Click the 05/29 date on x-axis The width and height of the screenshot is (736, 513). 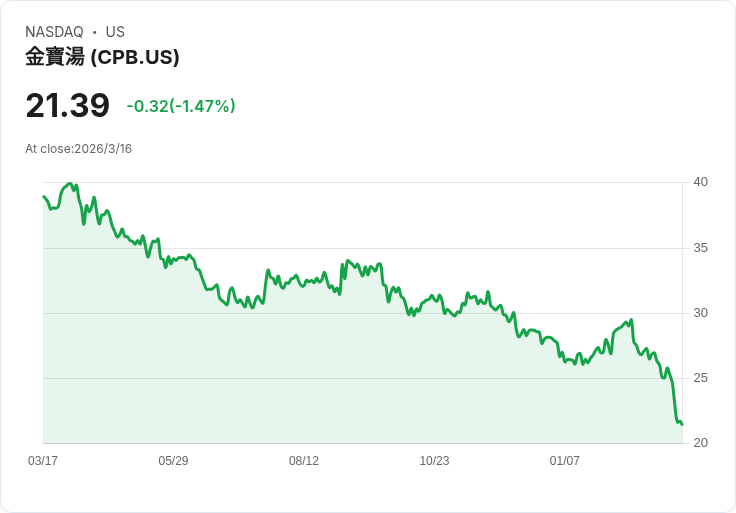(x=173, y=460)
